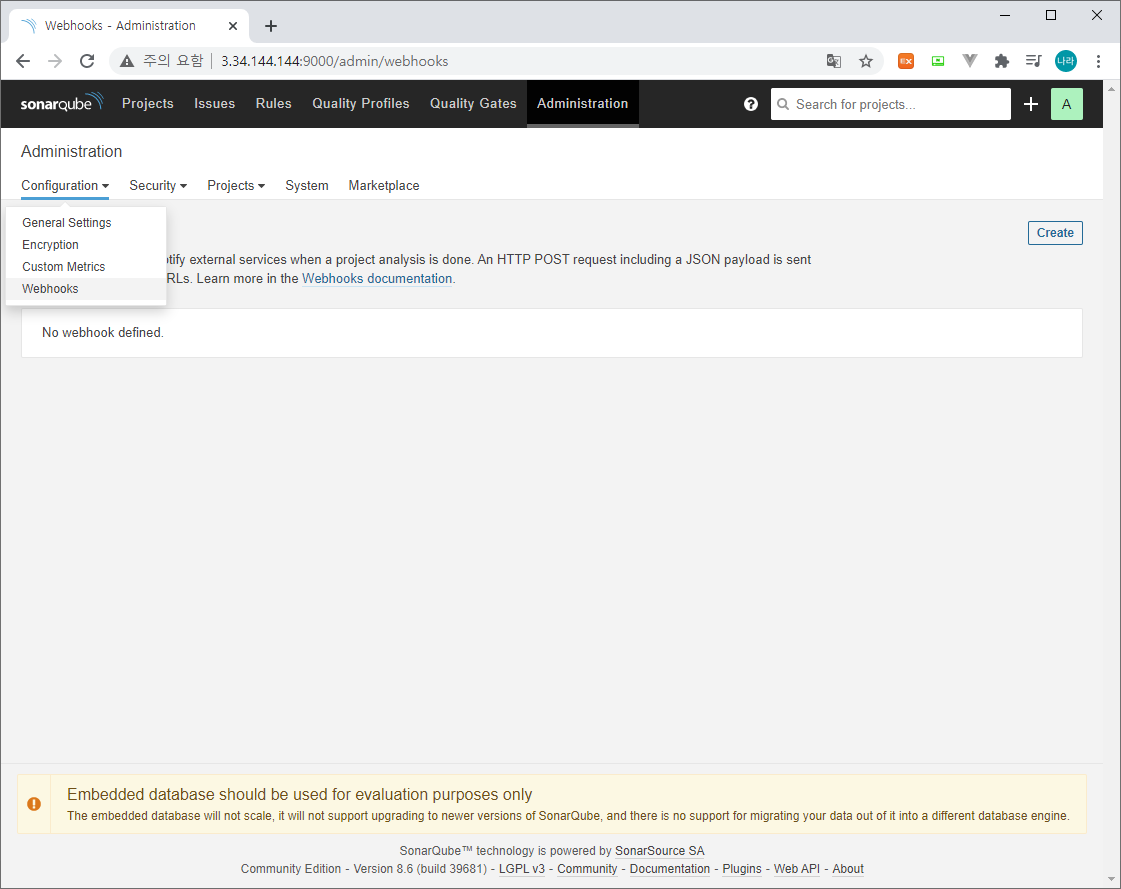The width and height of the screenshot is (1121, 889).
Task: Click the Chrome profile avatar
Action: click(x=1066, y=61)
